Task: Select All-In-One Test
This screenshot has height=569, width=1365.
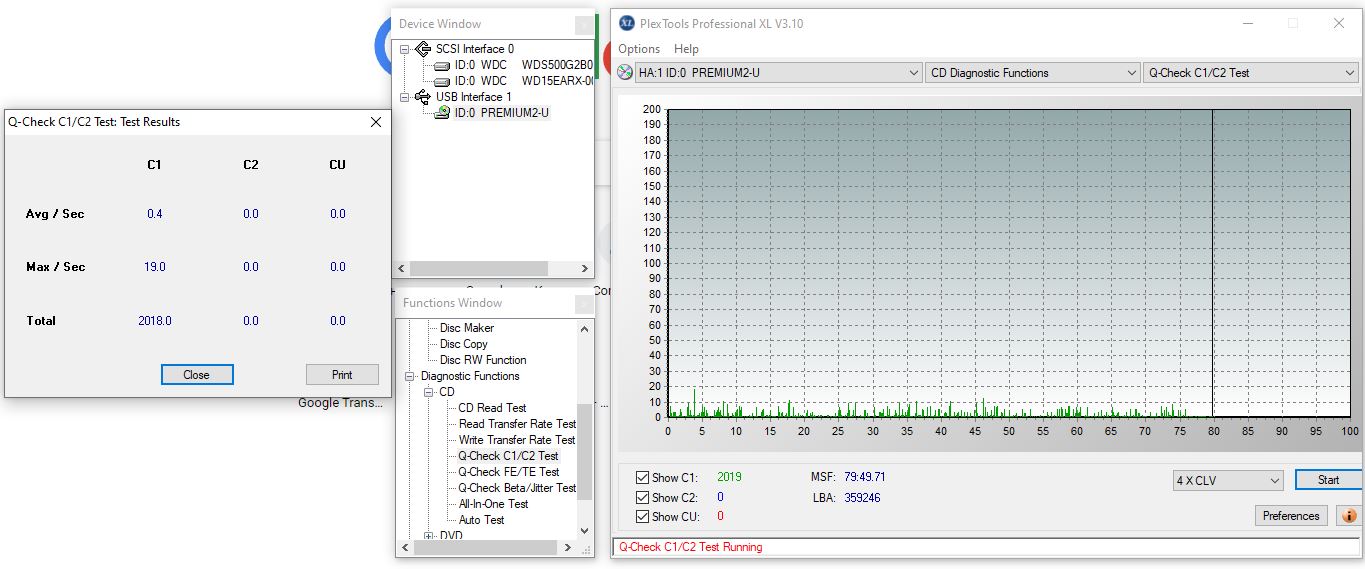Action: [493, 504]
